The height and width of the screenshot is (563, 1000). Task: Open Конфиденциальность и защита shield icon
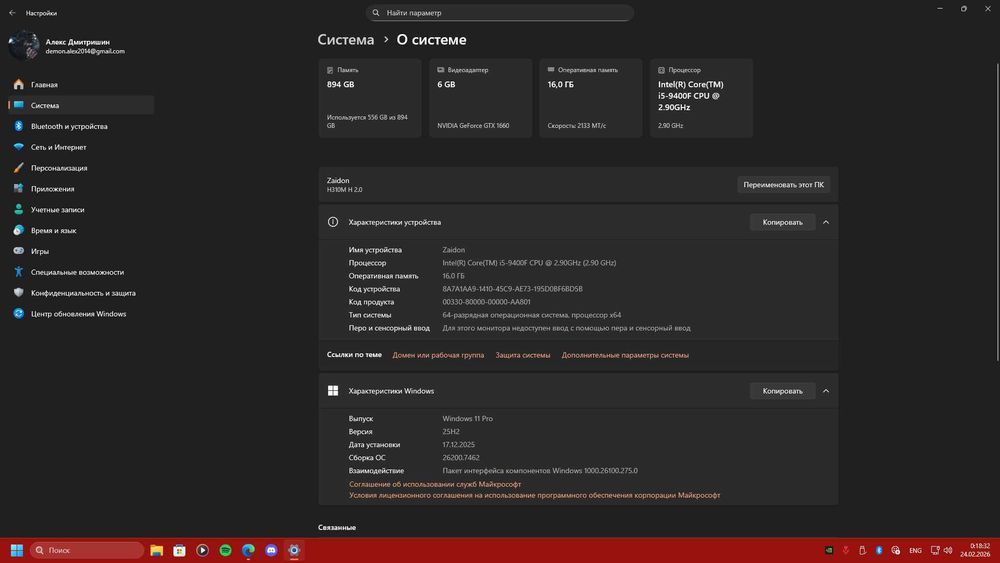click(18, 293)
